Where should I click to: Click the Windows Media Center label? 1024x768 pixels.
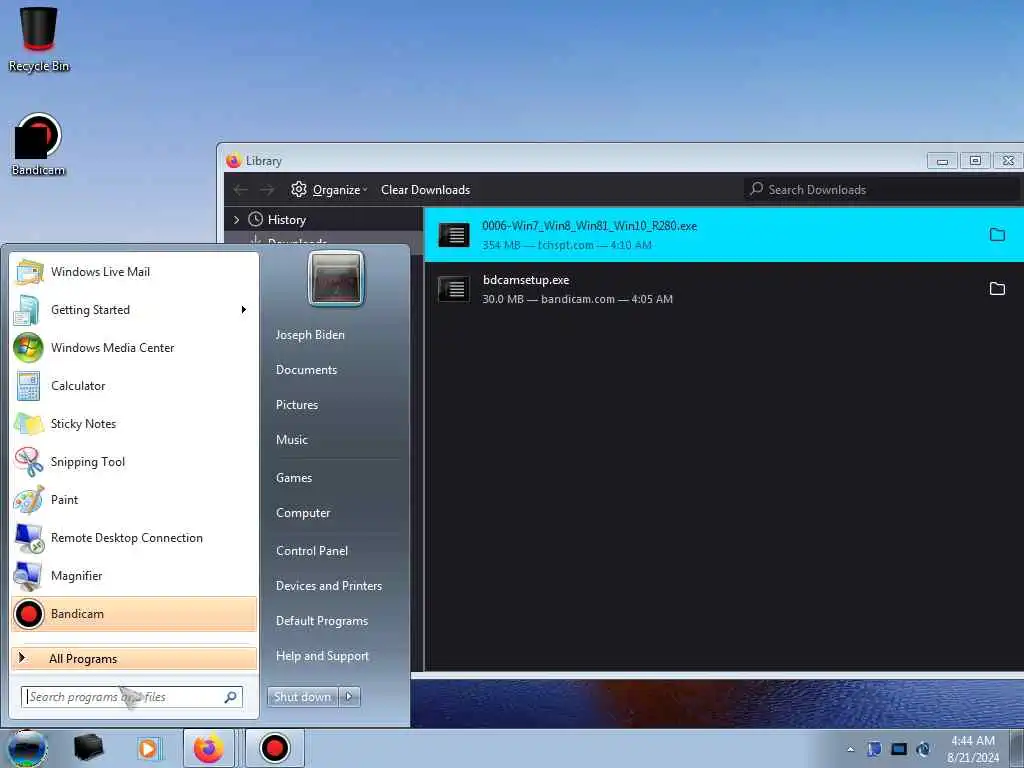[112, 348]
